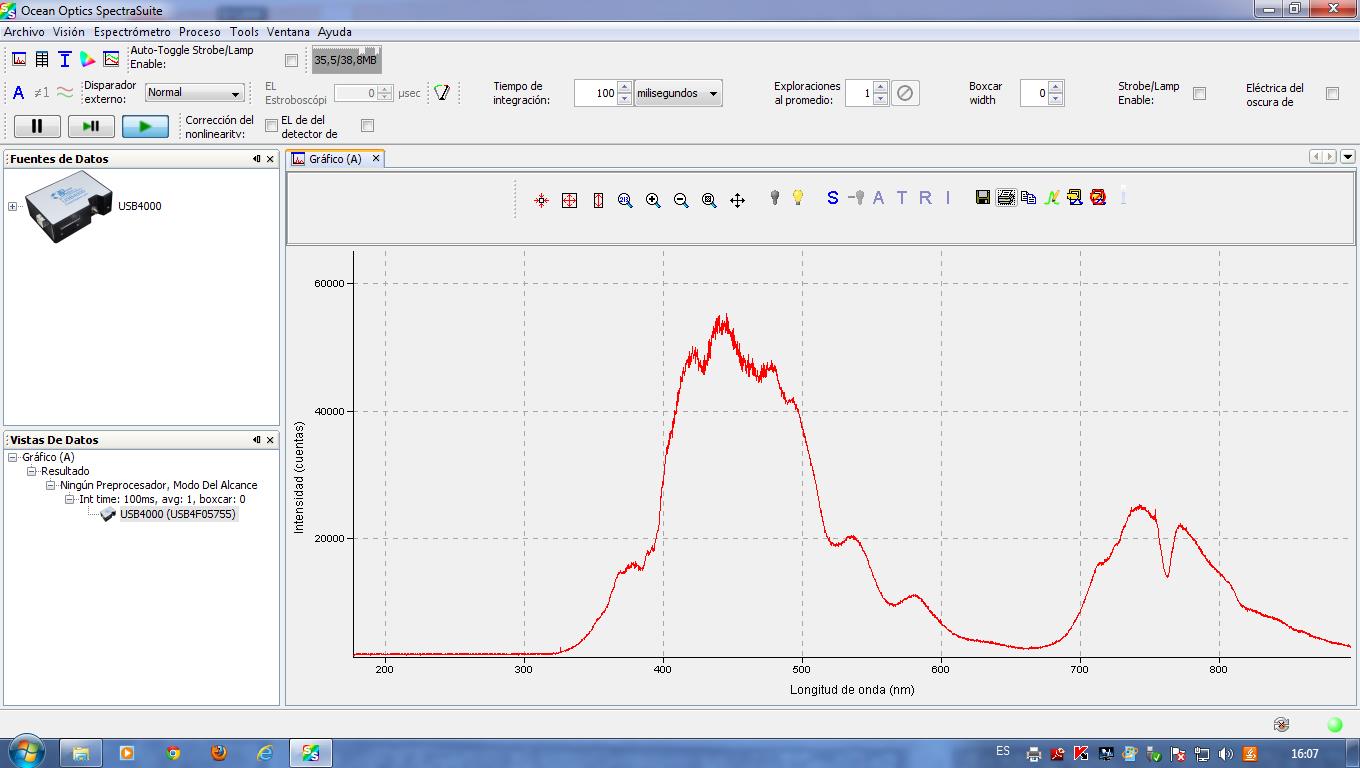Zoom out on the graph

click(681, 200)
